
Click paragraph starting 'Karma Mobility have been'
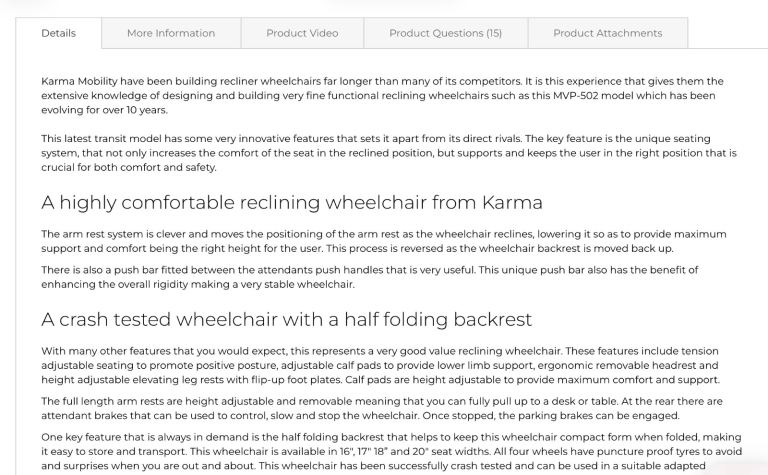pyautogui.click(x=382, y=95)
